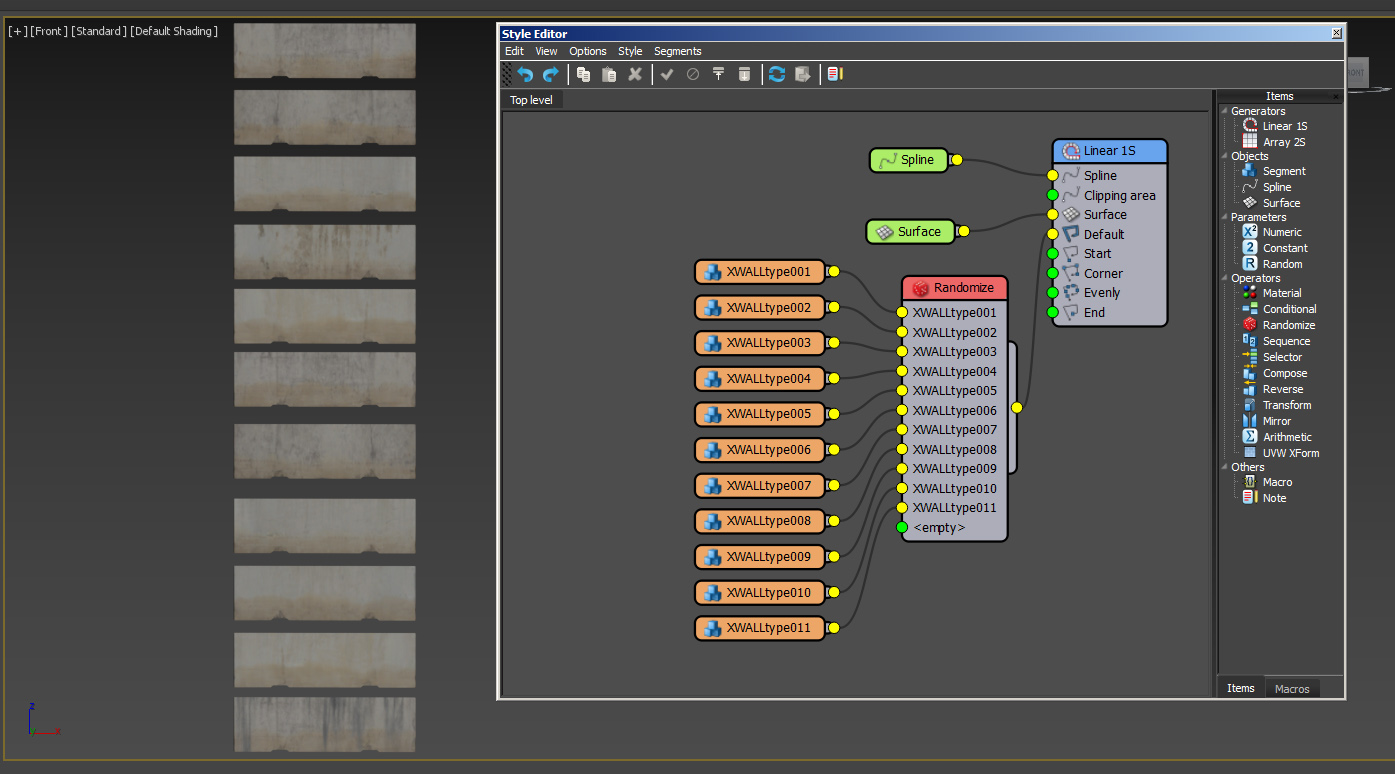Open the Segments menu
The height and width of the screenshot is (774, 1395).
[677, 51]
